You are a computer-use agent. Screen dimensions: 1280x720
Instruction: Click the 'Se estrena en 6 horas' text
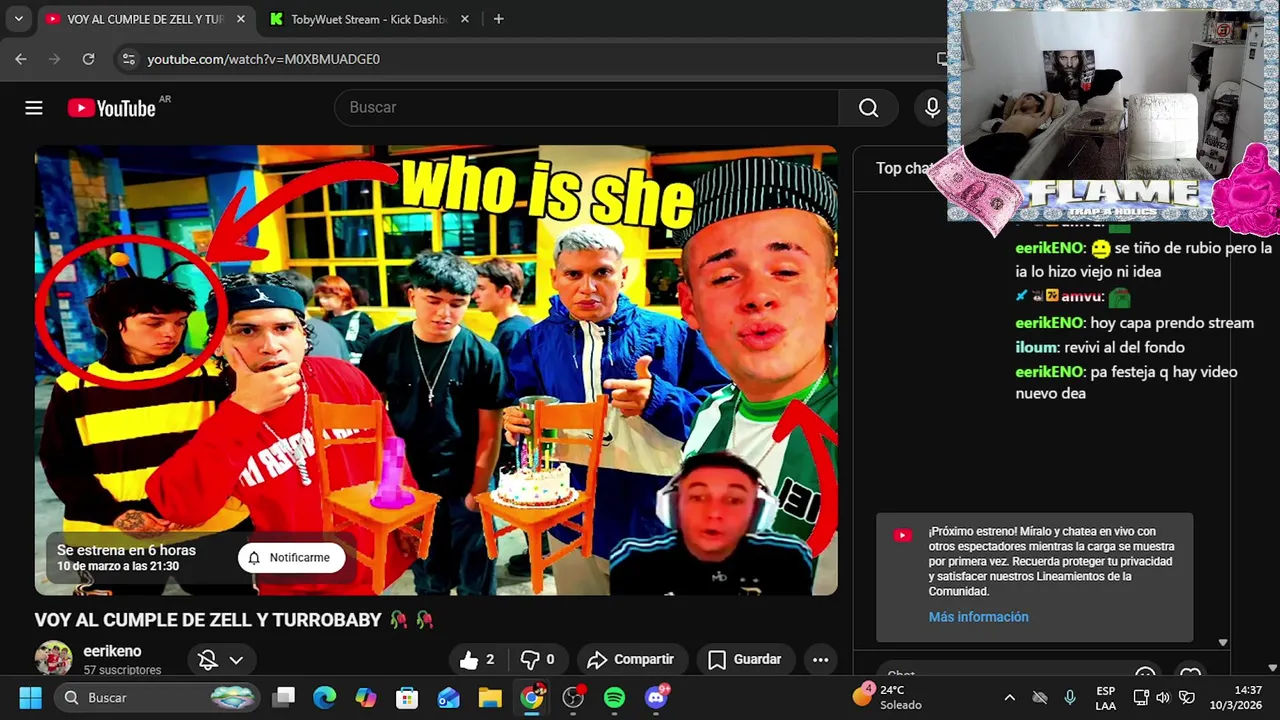coord(126,550)
